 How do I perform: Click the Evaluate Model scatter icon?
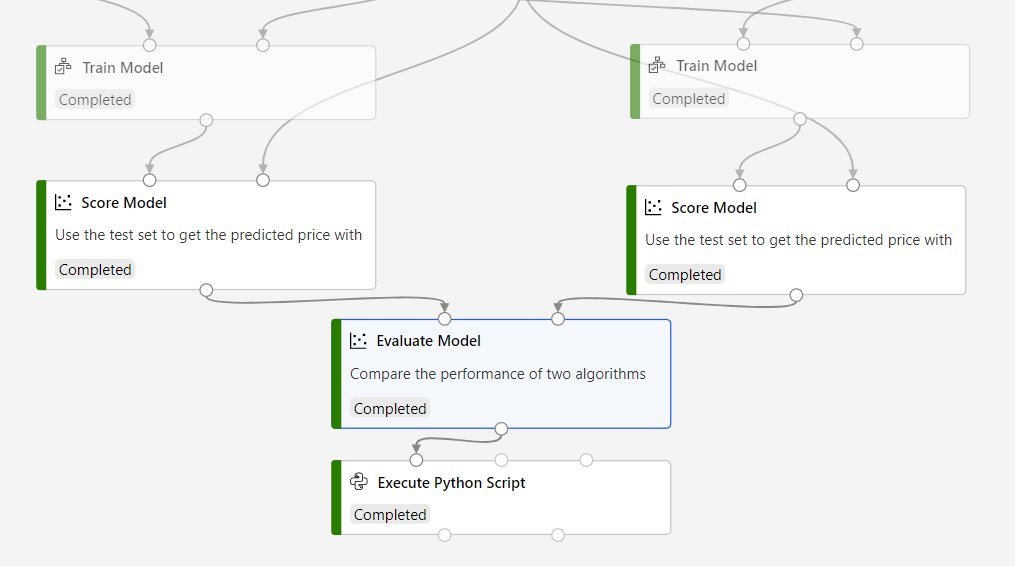click(x=359, y=340)
